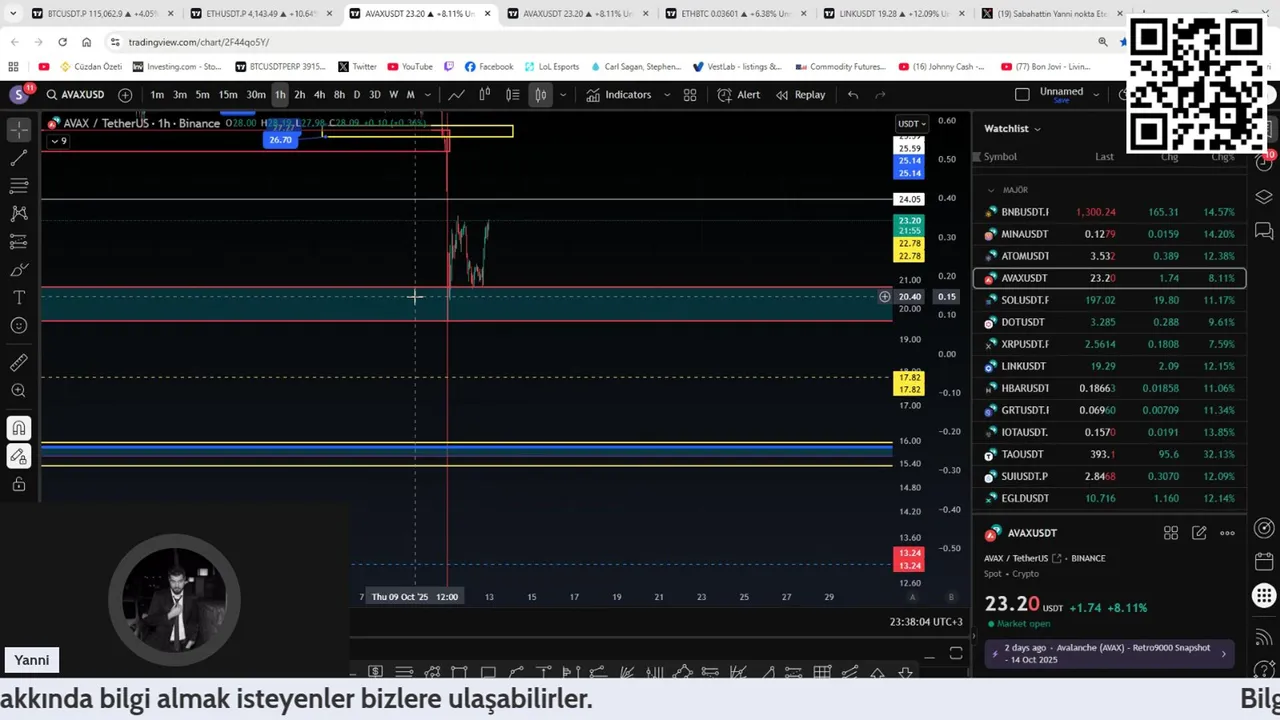Click the plus on the price axis
The height and width of the screenshot is (720, 1280).
pyautogui.click(x=884, y=297)
